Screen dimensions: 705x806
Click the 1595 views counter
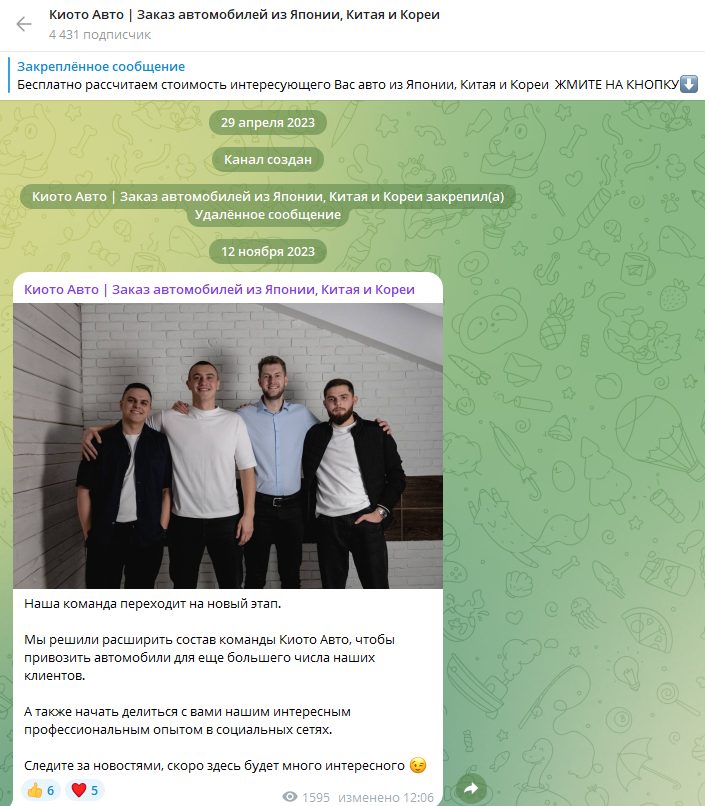tap(316, 797)
